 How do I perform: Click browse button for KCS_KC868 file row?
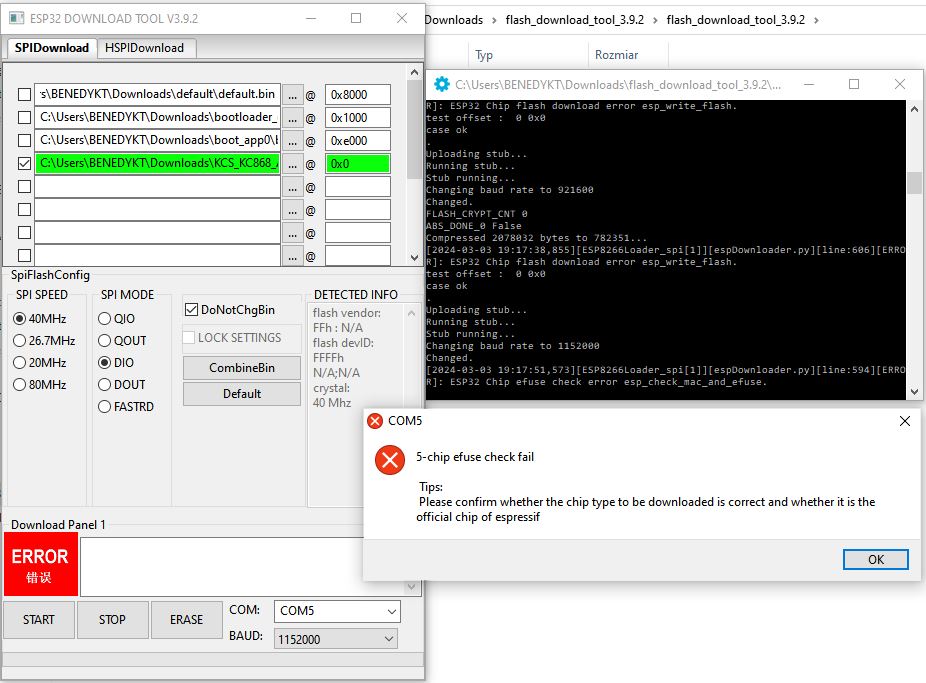292,164
